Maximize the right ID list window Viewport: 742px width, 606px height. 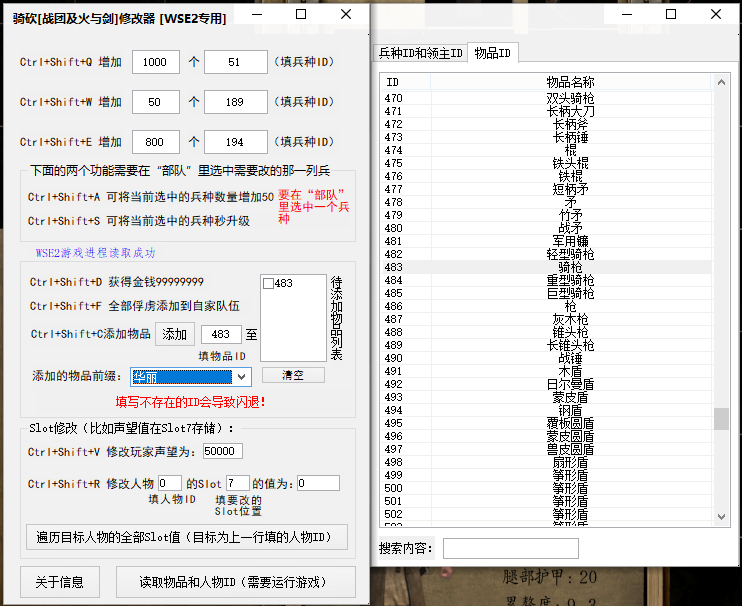coord(670,15)
